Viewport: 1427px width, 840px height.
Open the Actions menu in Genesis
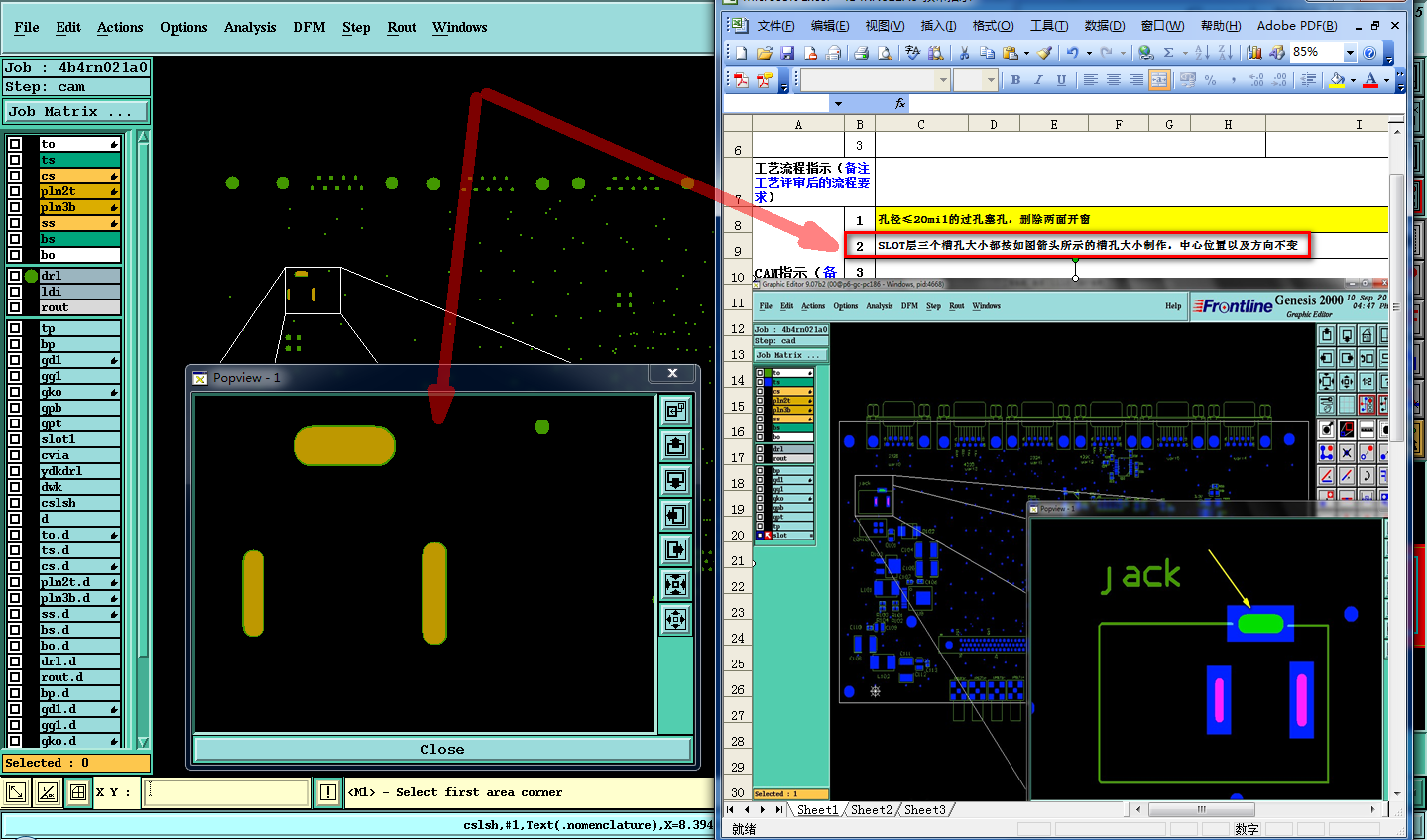point(120,27)
